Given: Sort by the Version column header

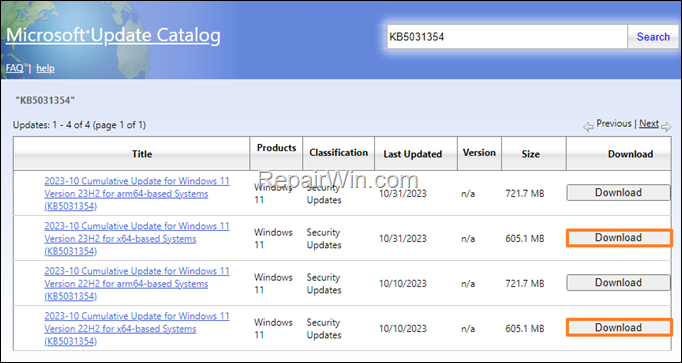Looking at the screenshot, I should (479, 153).
